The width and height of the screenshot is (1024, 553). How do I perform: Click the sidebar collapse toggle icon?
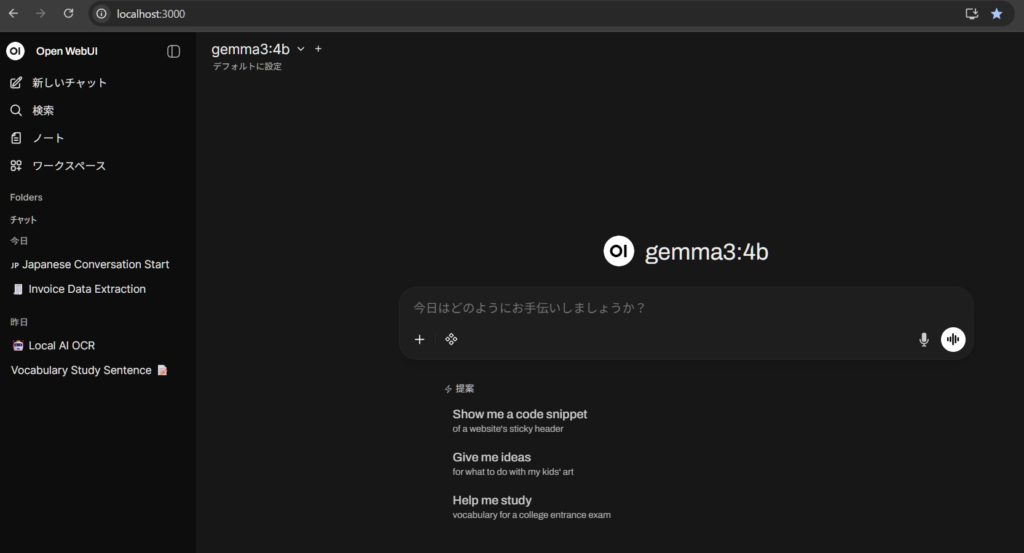click(x=174, y=51)
